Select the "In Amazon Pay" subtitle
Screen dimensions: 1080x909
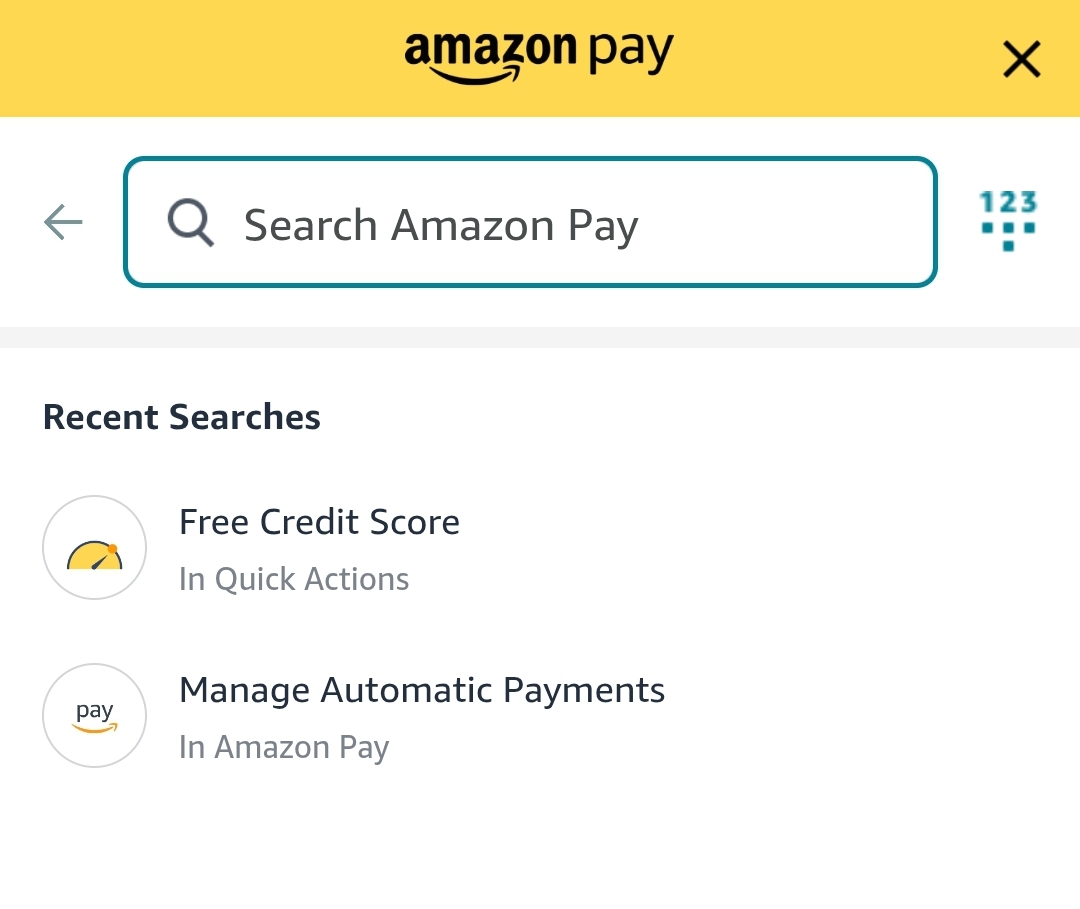point(284,747)
